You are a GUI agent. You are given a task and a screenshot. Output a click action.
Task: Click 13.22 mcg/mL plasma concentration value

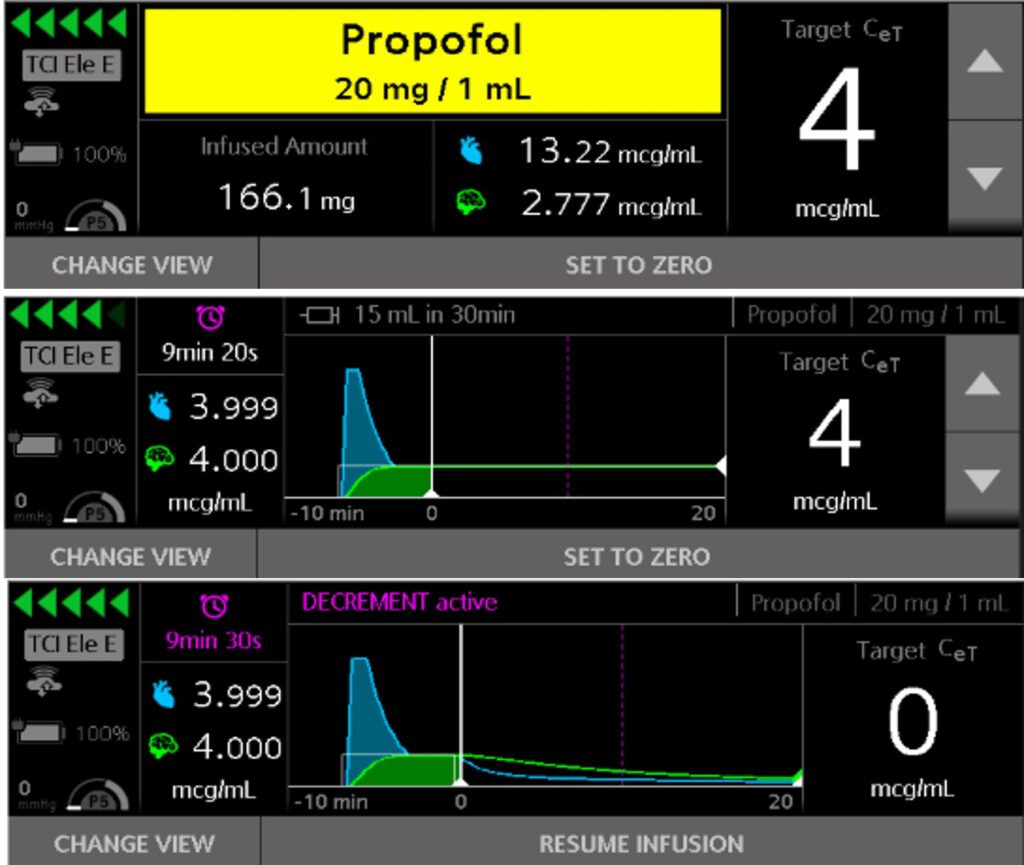[610, 151]
